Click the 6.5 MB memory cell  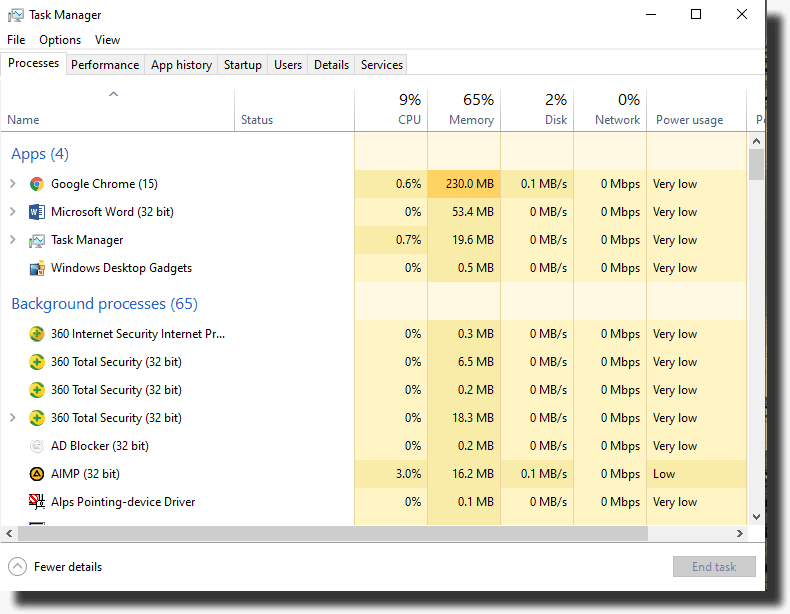click(x=464, y=362)
